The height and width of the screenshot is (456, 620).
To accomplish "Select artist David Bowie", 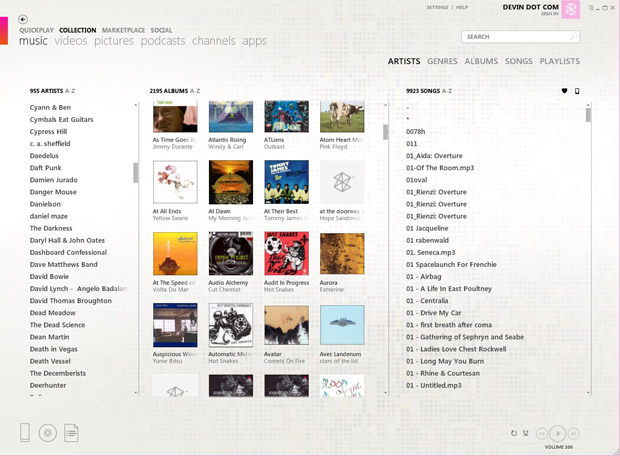I will click(x=49, y=276).
